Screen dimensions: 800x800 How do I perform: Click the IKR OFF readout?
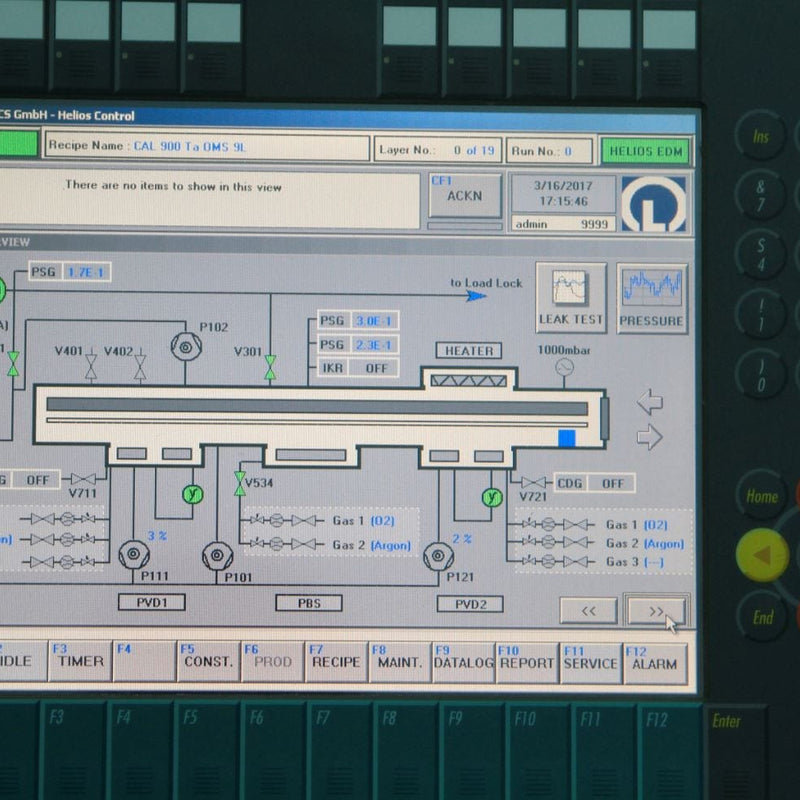coord(358,368)
